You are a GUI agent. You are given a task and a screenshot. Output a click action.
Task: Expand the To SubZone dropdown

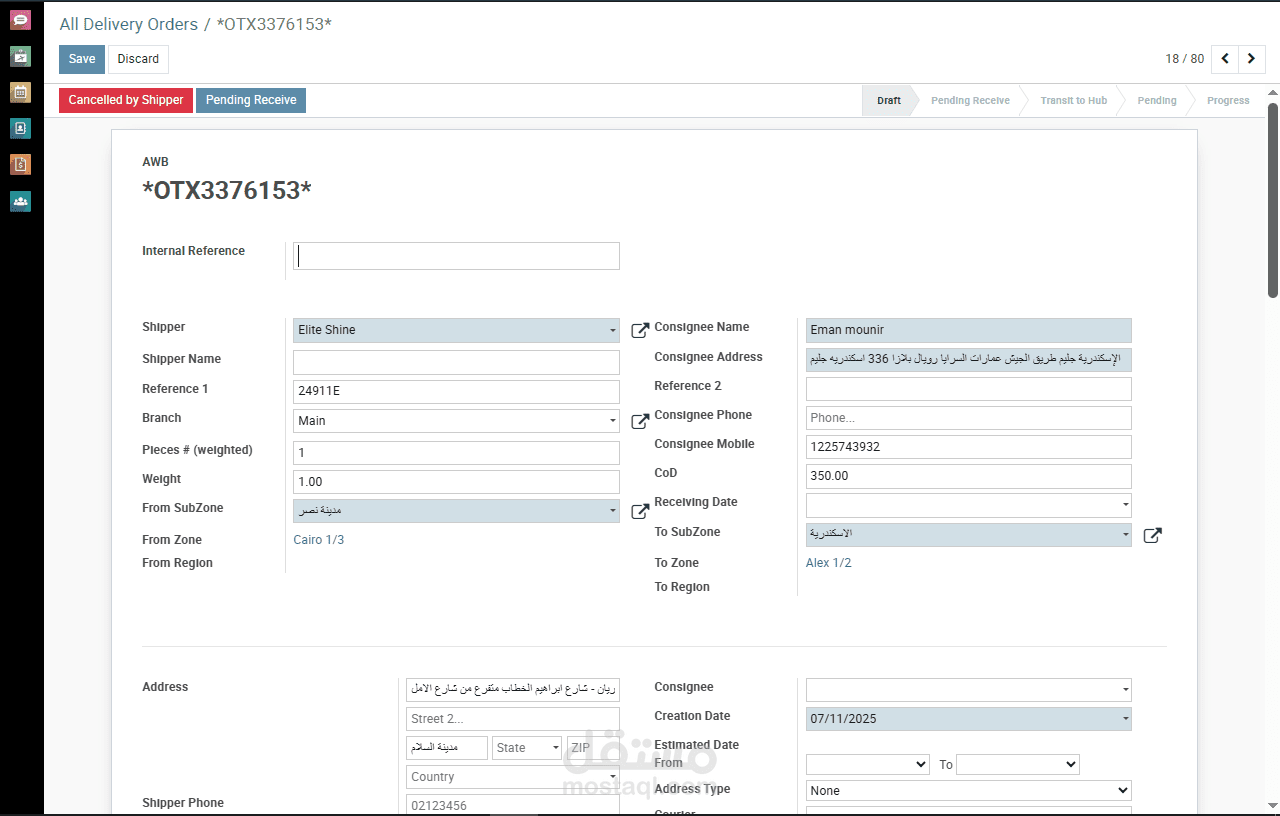(x=1125, y=534)
